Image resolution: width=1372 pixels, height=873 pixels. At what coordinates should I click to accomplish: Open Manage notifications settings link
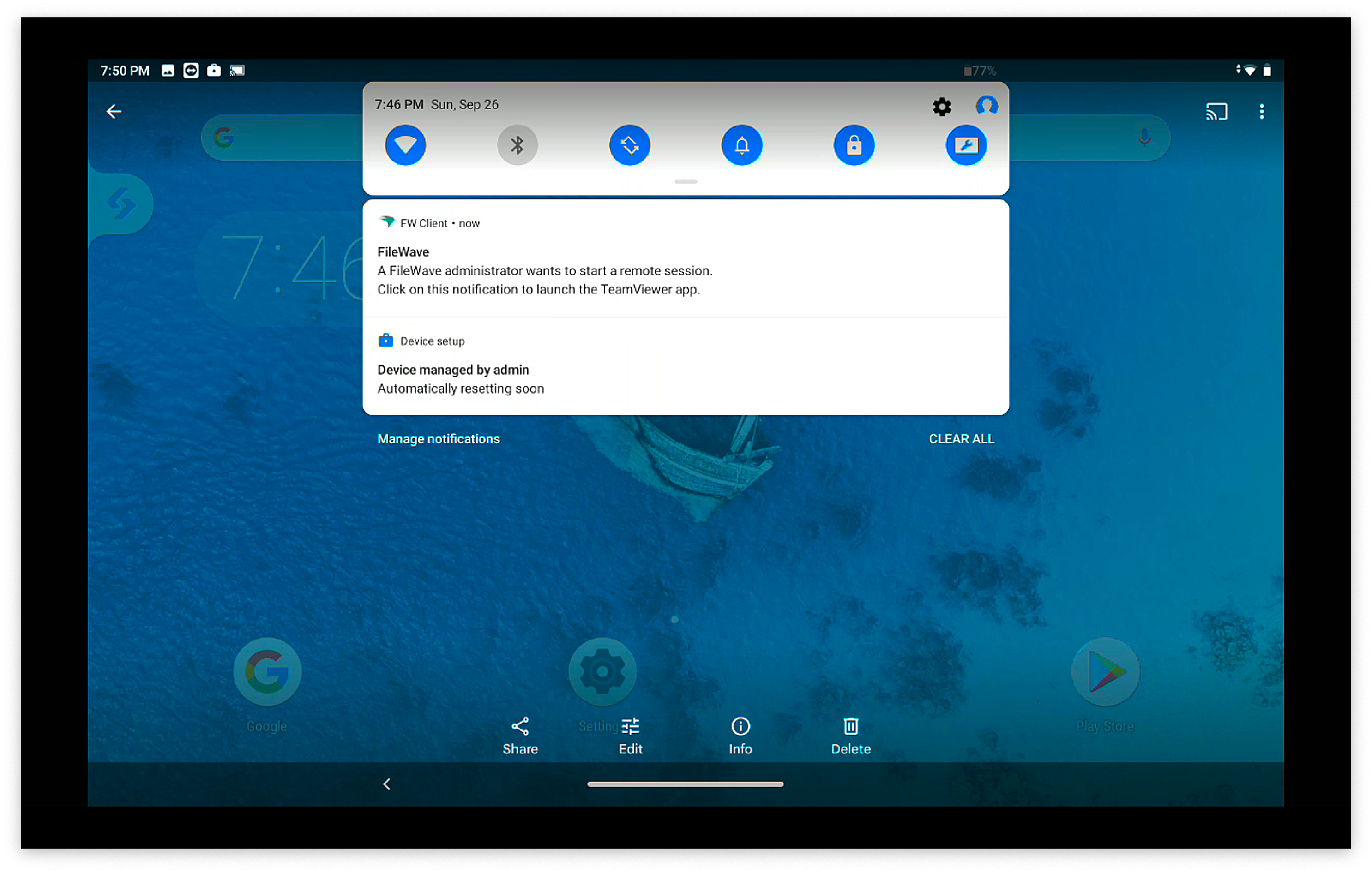tap(438, 439)
